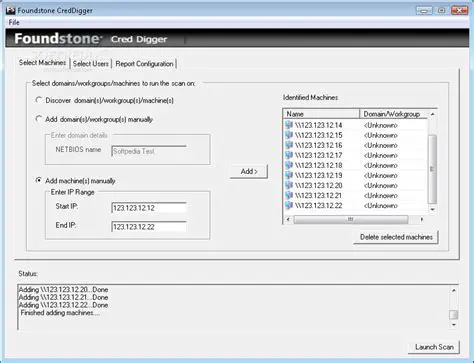474x363 pixels.
Task: Click the NETBIOS name input field
Action: point(149,151)
